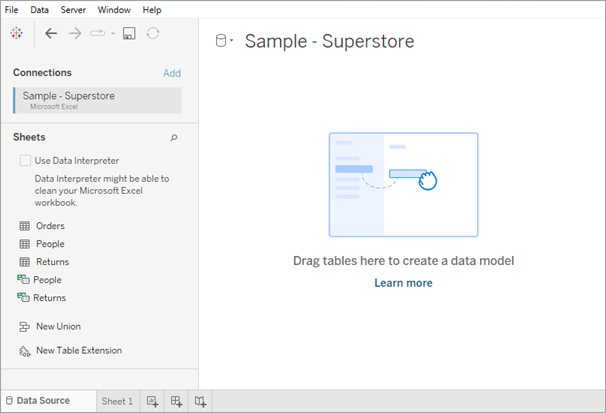The image size is (606, 413).
Task: Expand the replay animation dropdown arrow
Action: [113, 34]
